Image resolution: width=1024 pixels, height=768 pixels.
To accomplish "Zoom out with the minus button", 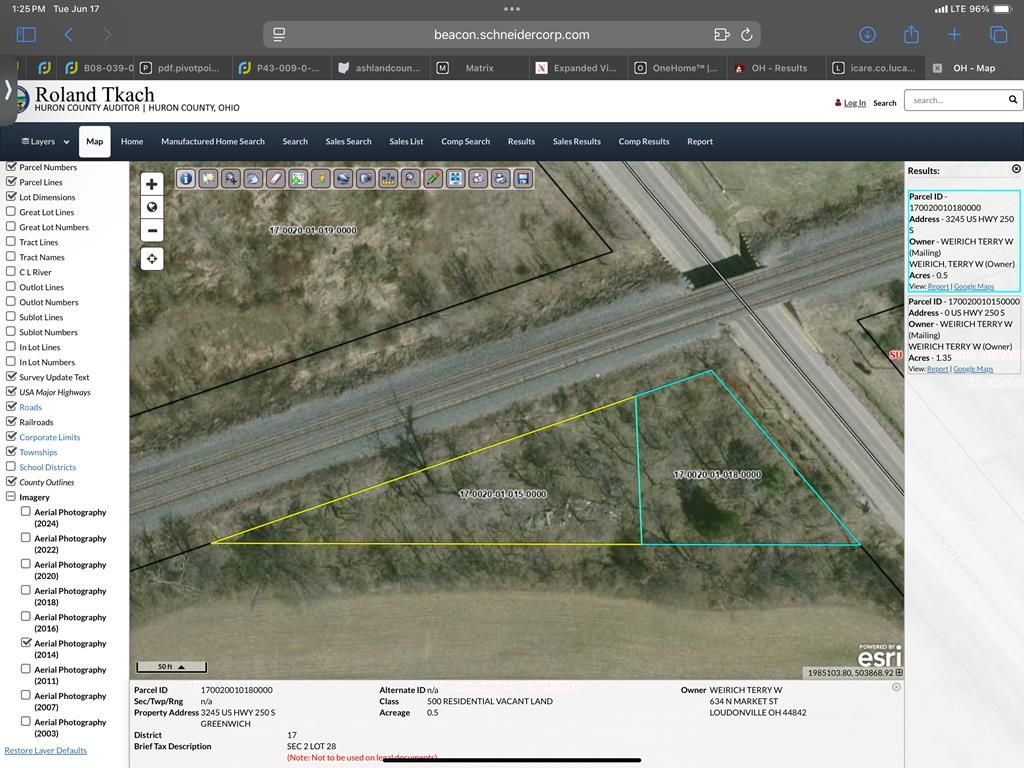I will click(152, 230).
